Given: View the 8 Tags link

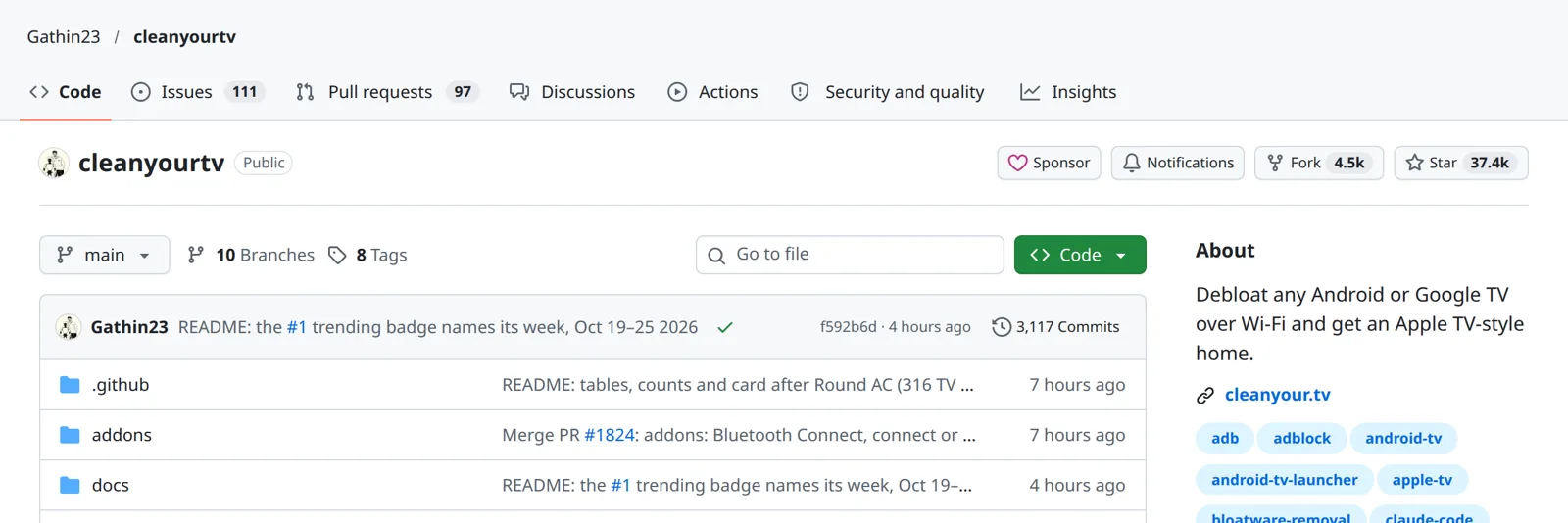Looking at the screenshot, I should click(x=367, y=255).
